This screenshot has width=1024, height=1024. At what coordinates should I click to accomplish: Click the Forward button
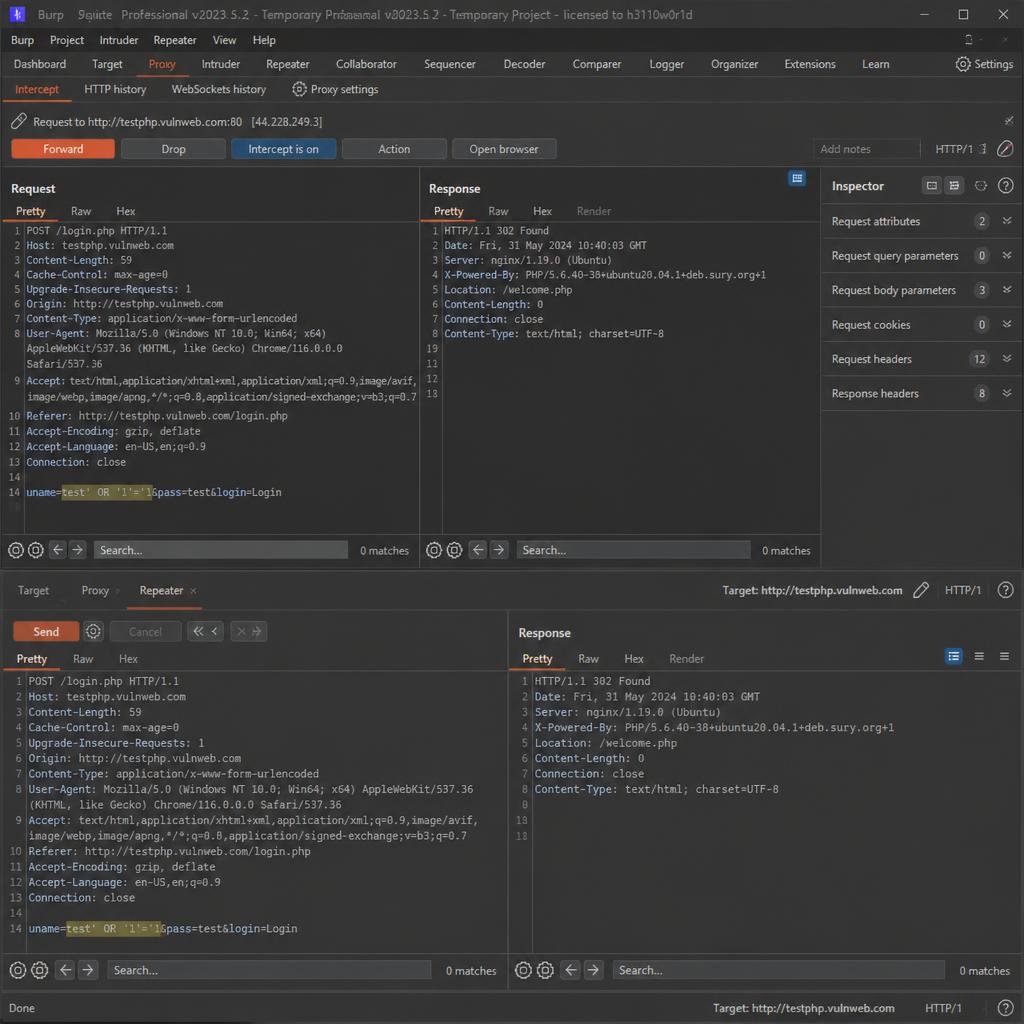(x=63, y=149)
